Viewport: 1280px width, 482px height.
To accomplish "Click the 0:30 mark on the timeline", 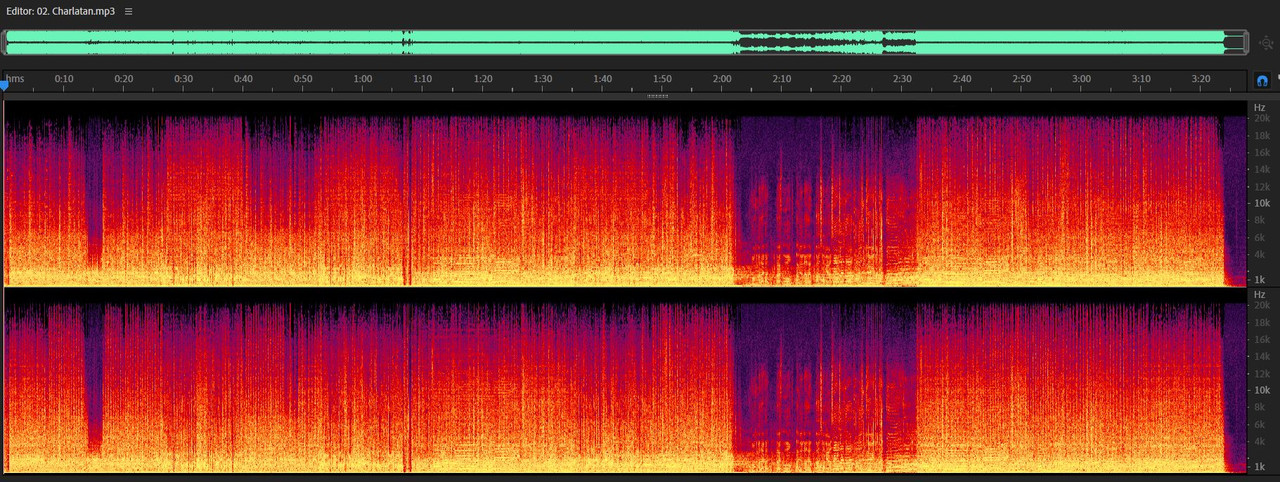I will [x=184, y=79].
